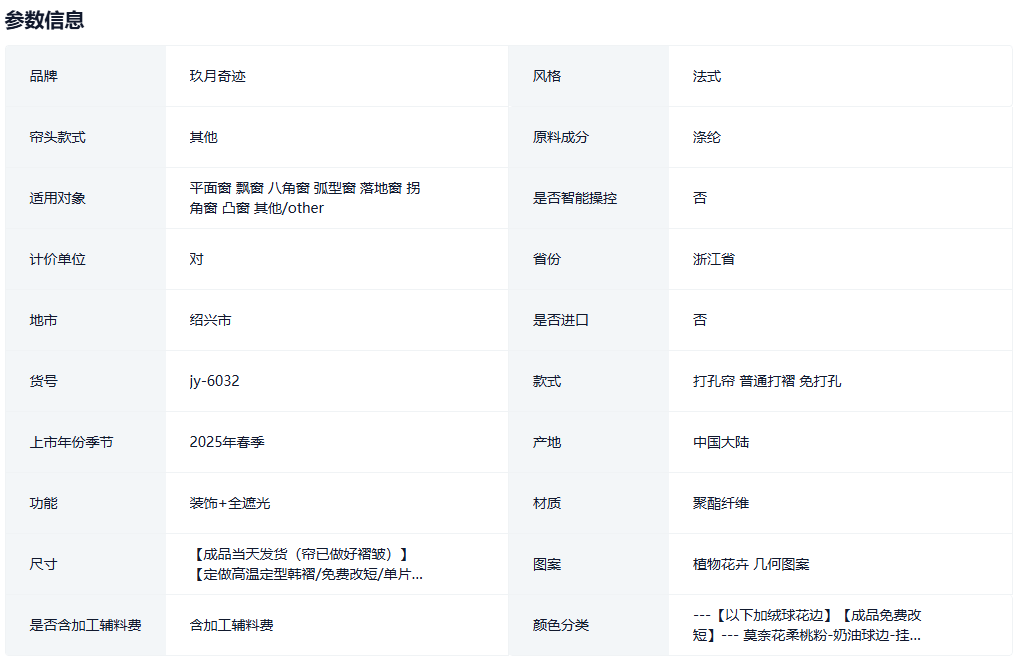Select the 风格 value 法式
The image size is (1021, 661).
coord(706,76)
